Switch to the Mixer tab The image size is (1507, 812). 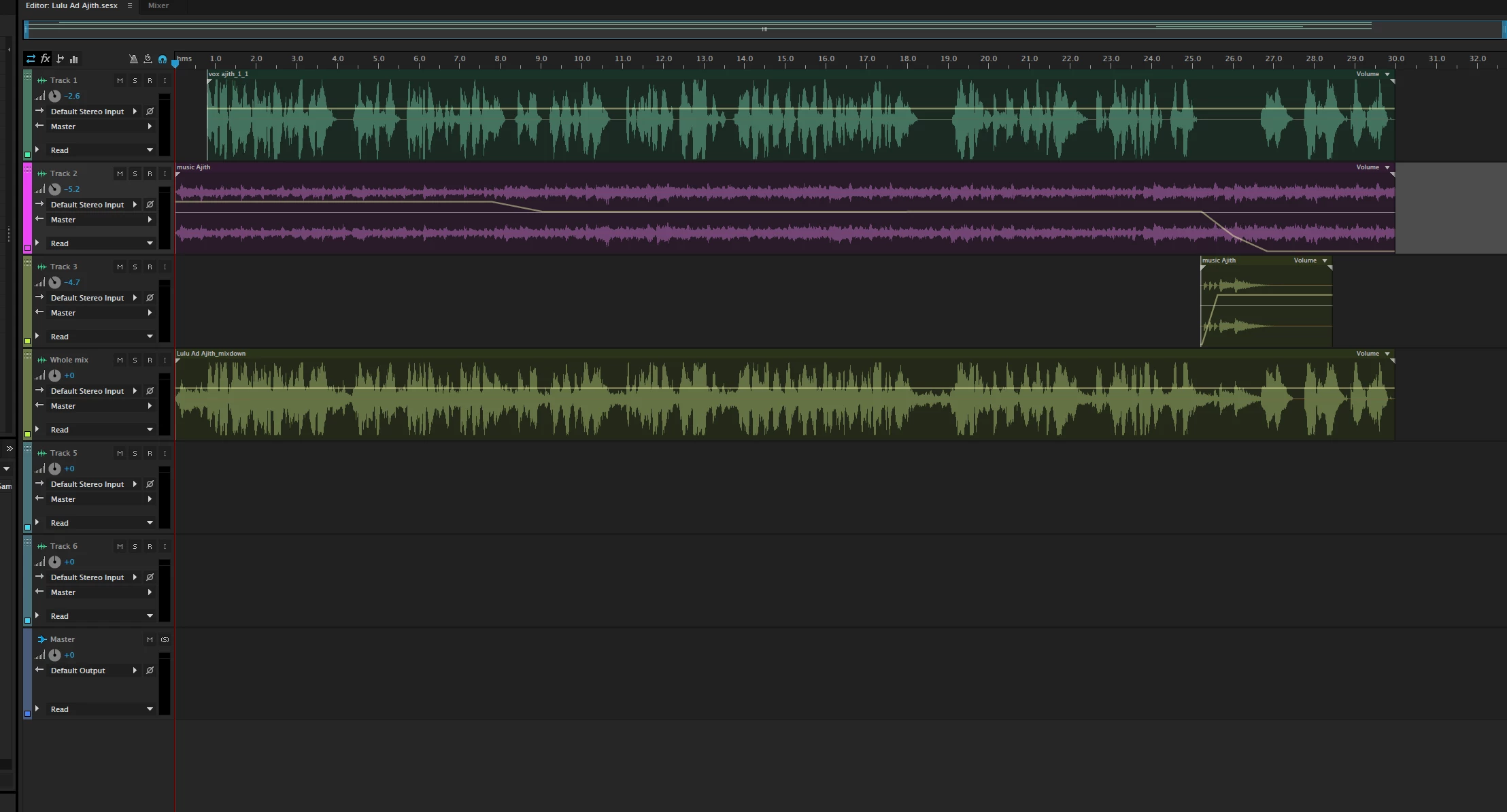158,5
